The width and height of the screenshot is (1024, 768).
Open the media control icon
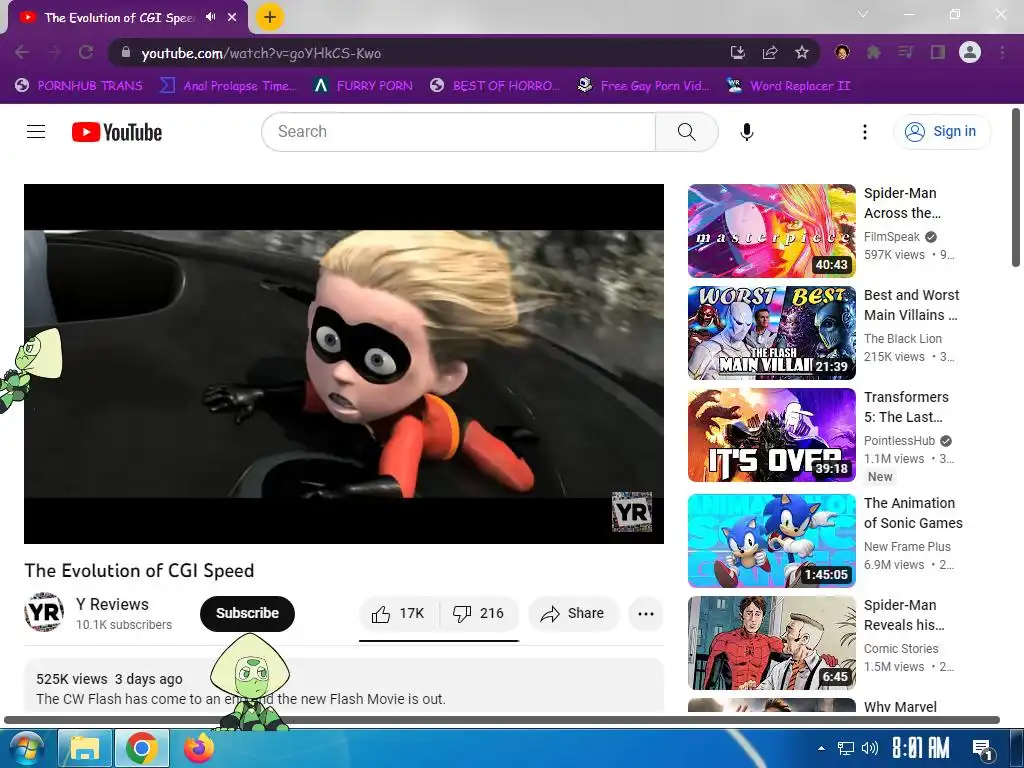pyautogui.click(x=905, y=52)
